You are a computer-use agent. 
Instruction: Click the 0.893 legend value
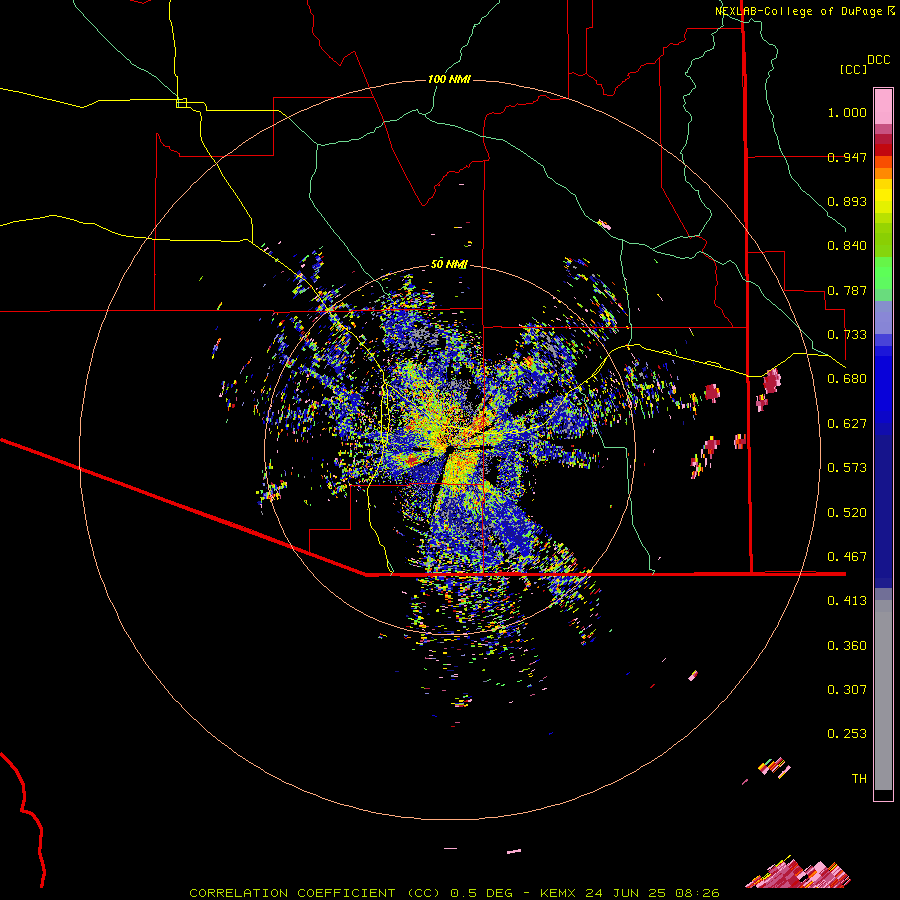[x=847, y=201]
